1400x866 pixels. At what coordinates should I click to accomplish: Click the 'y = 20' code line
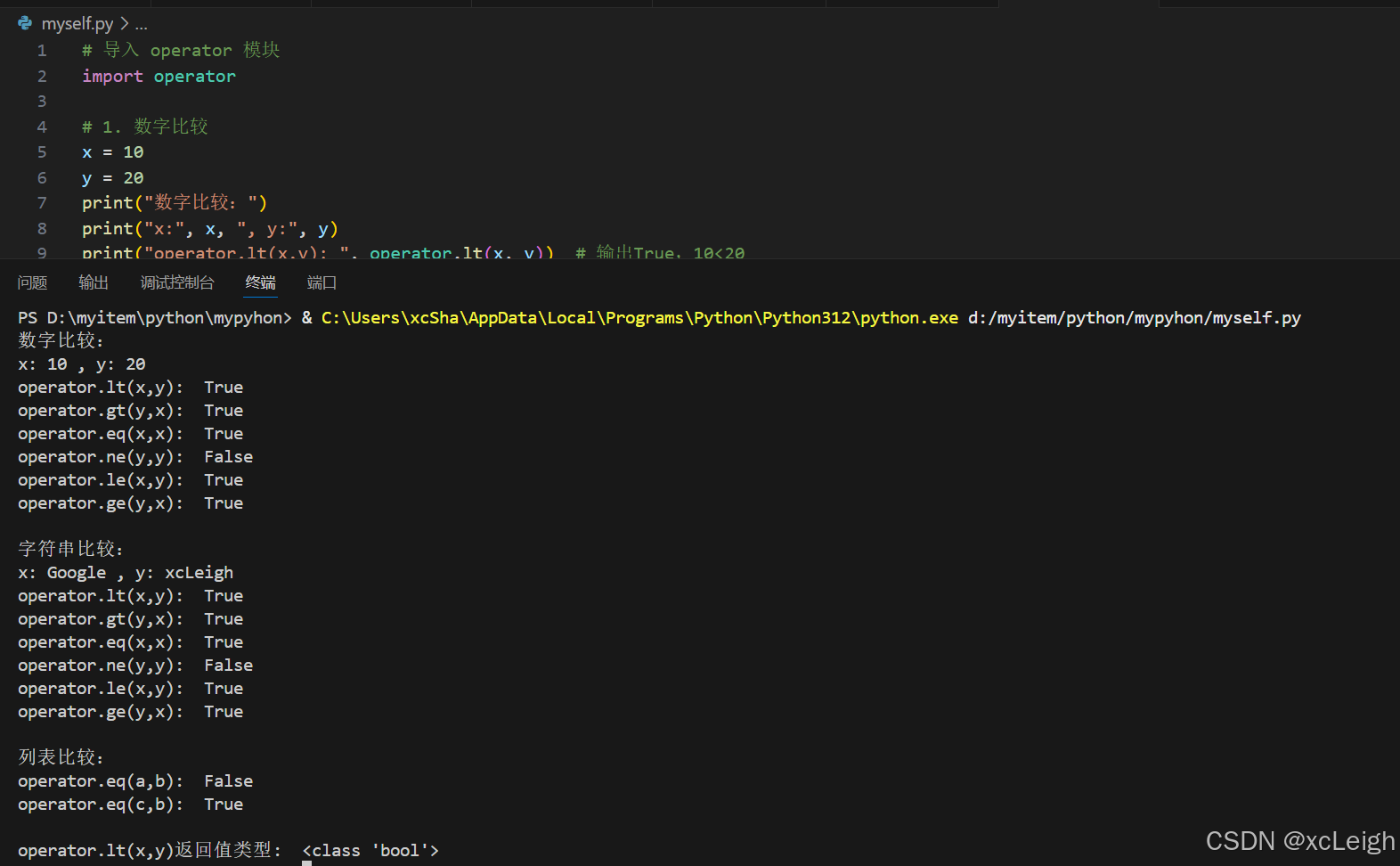(113, 178)
